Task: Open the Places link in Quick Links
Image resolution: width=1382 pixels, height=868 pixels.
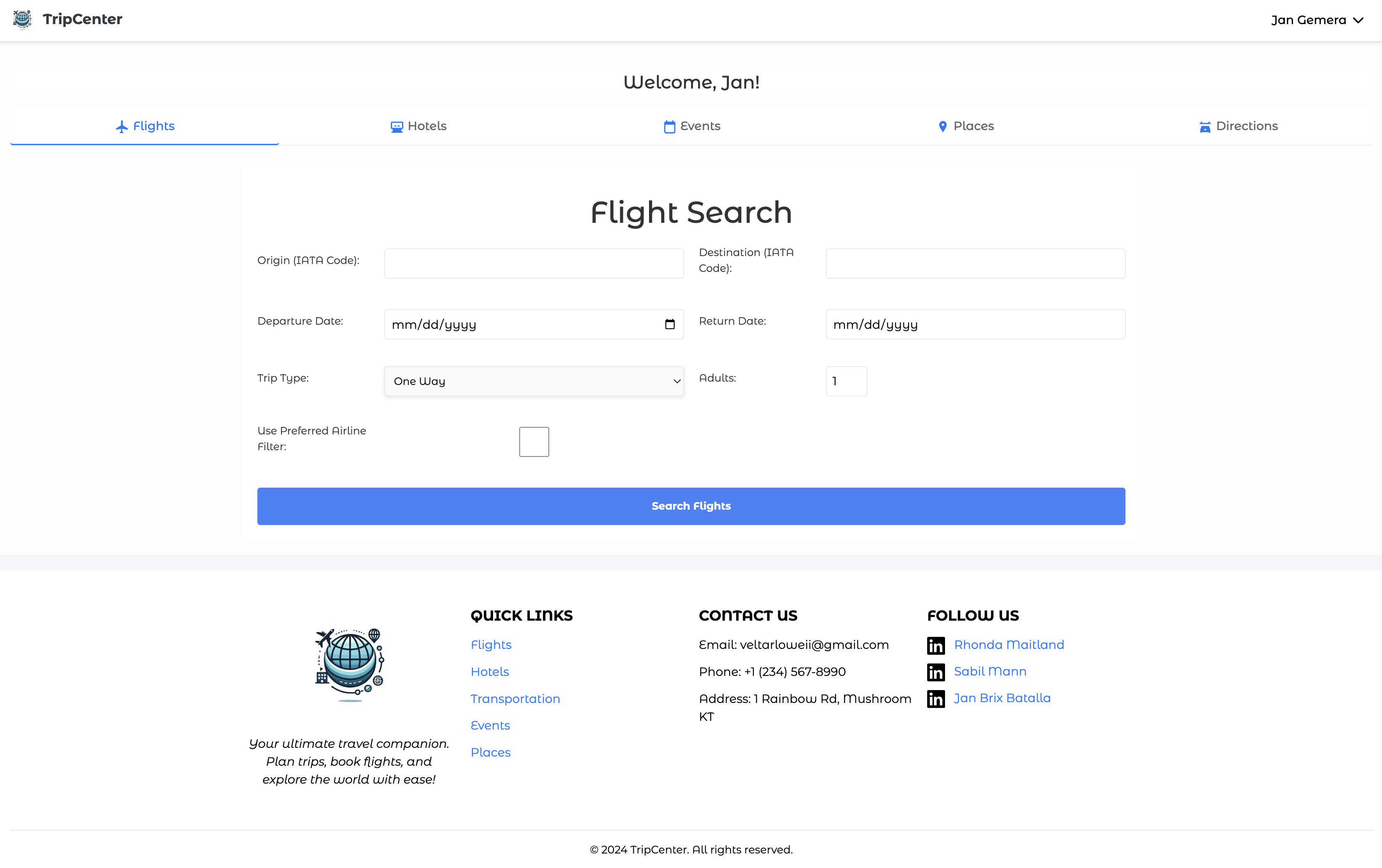Action: pos(490,752)
